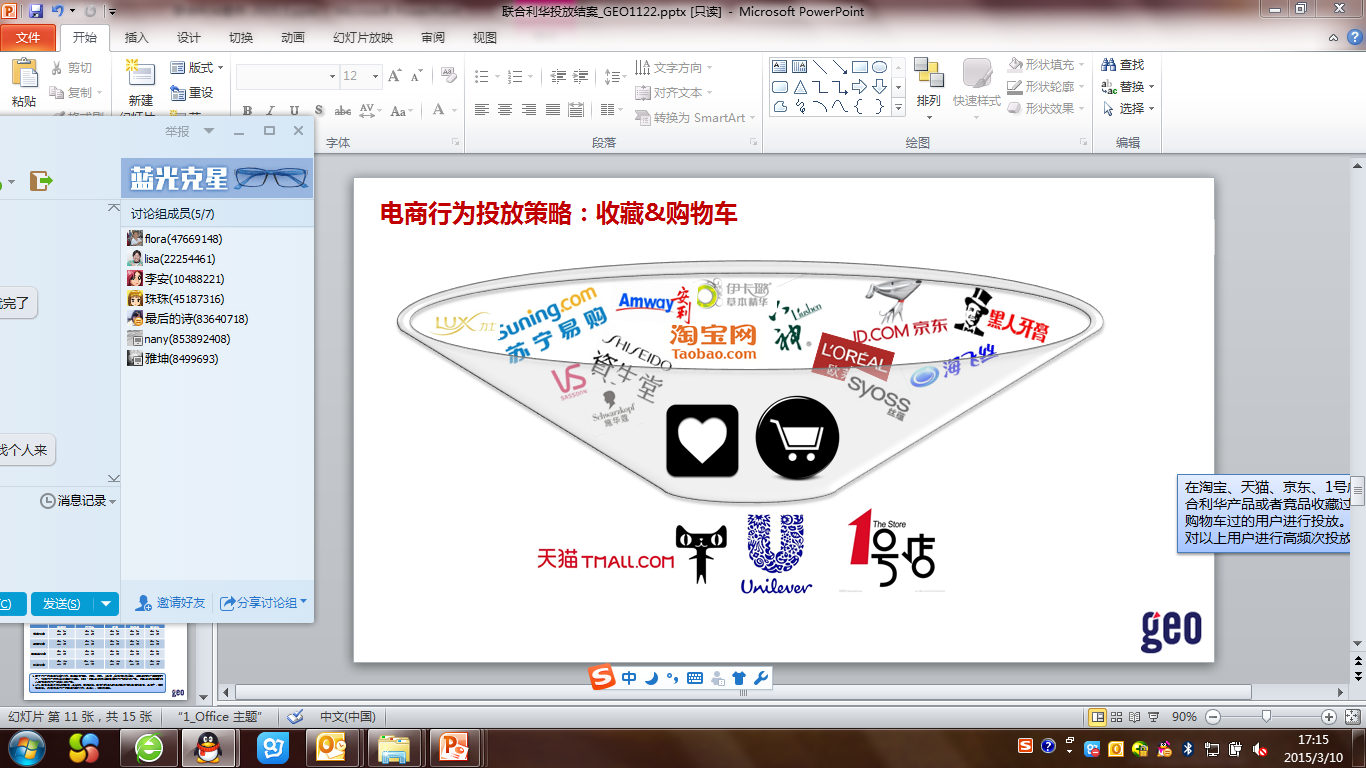Image resolution: width=1366 pixels, height=768 pixels.
Task: Click 邀请好友 to invite friends in QQ
Action: 171,602
